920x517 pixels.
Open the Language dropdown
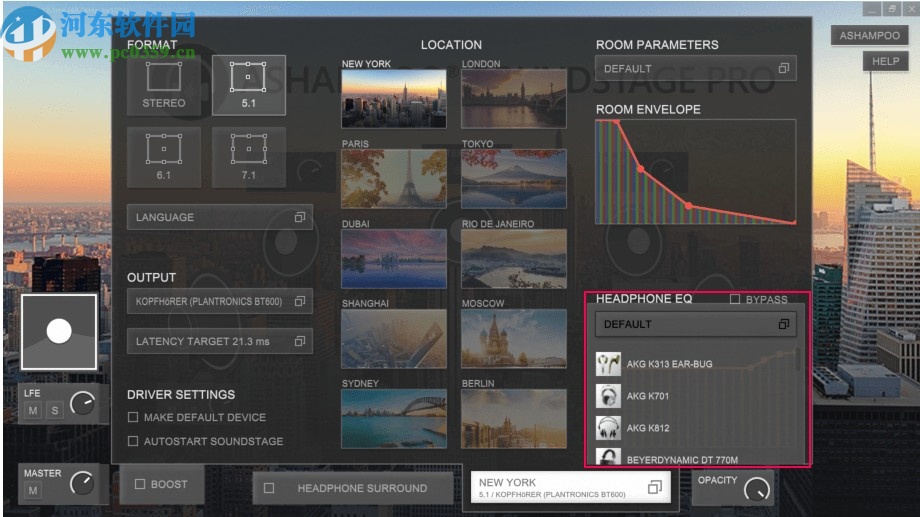point(219,217)
